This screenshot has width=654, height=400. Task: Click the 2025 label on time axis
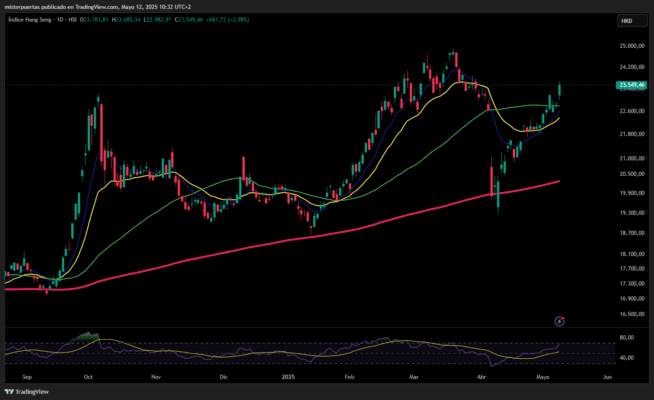288,379
